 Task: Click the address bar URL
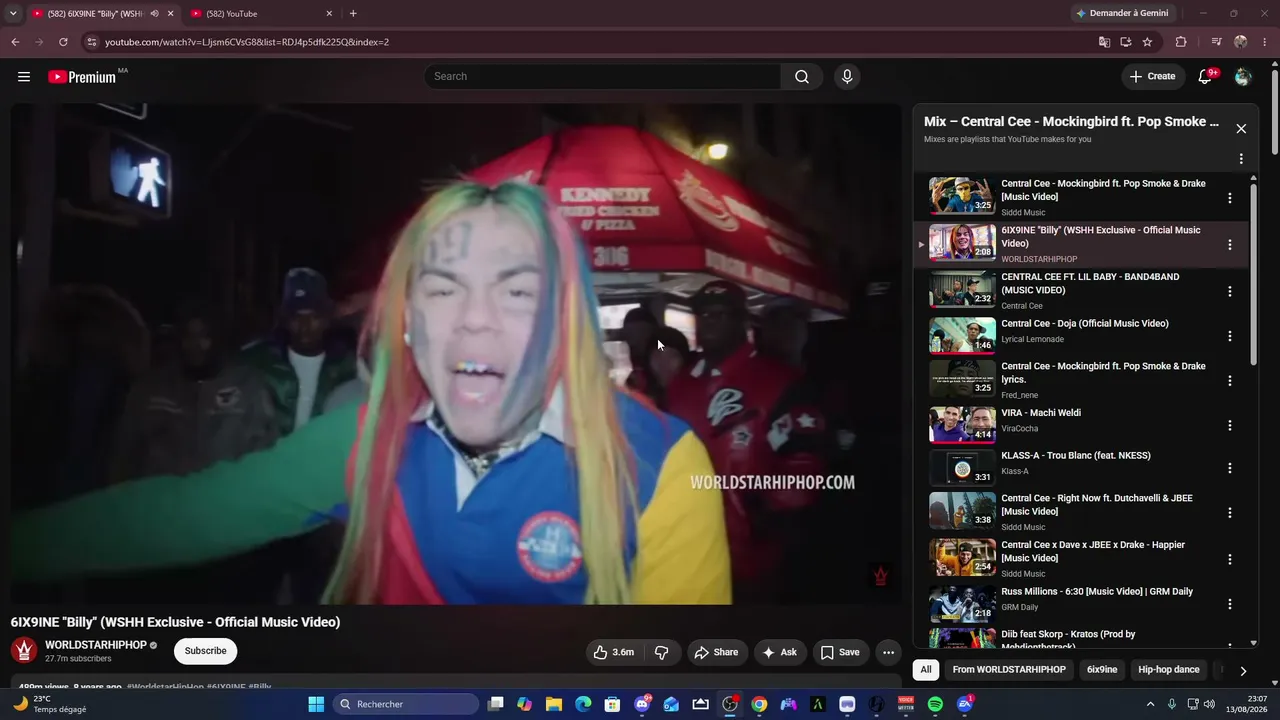pos(247,42)
